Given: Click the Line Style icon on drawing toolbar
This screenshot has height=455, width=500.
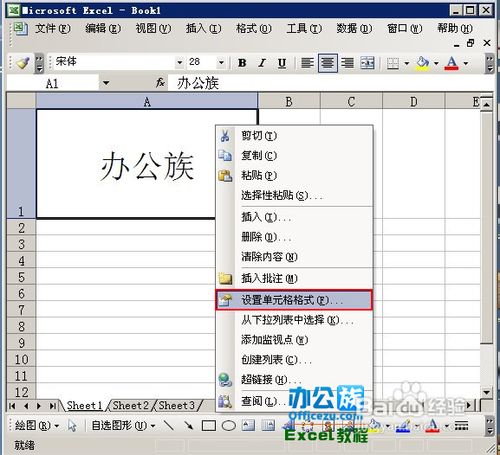Looking at the screenshot, I should click(462, 425).
